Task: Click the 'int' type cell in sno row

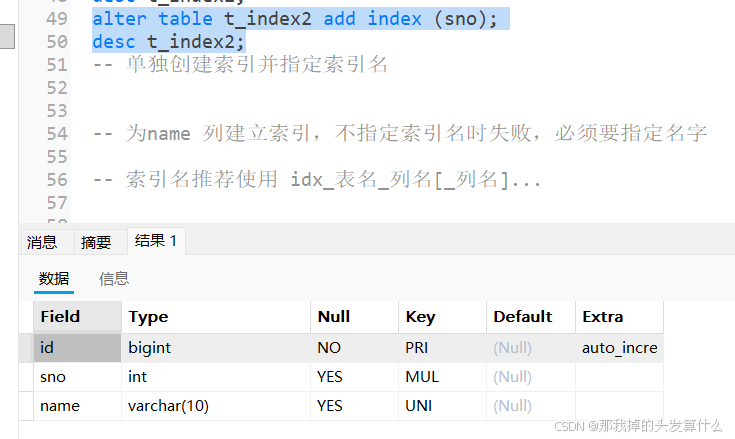Action: click(x=216, y=377)
